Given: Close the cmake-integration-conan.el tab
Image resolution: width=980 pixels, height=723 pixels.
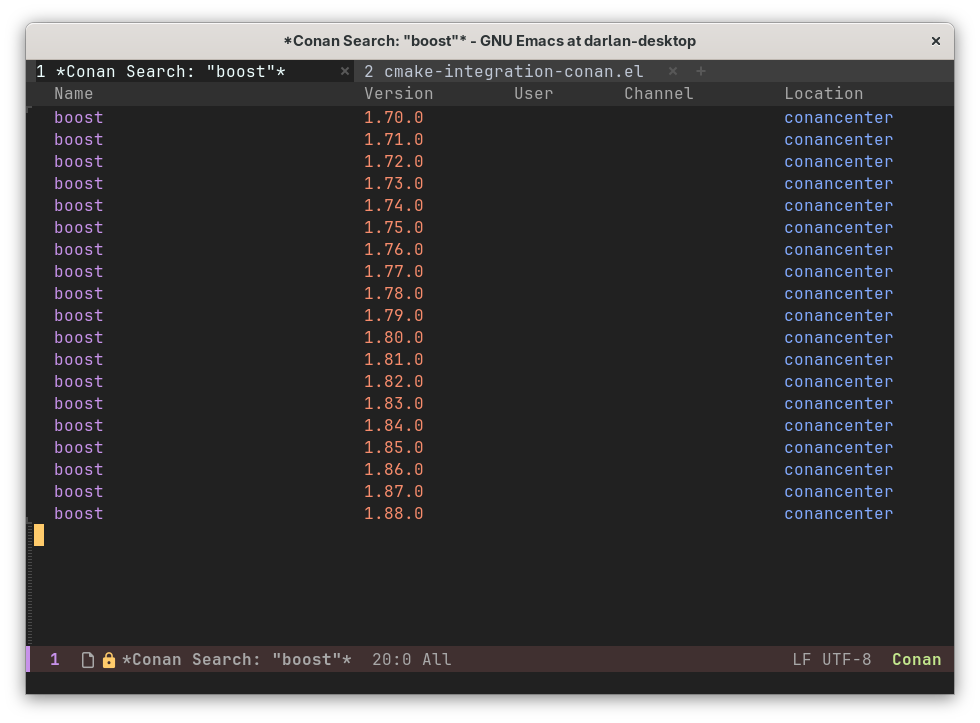Looking at the screenshot, I should pyautogui.click(x=672, y=71).
